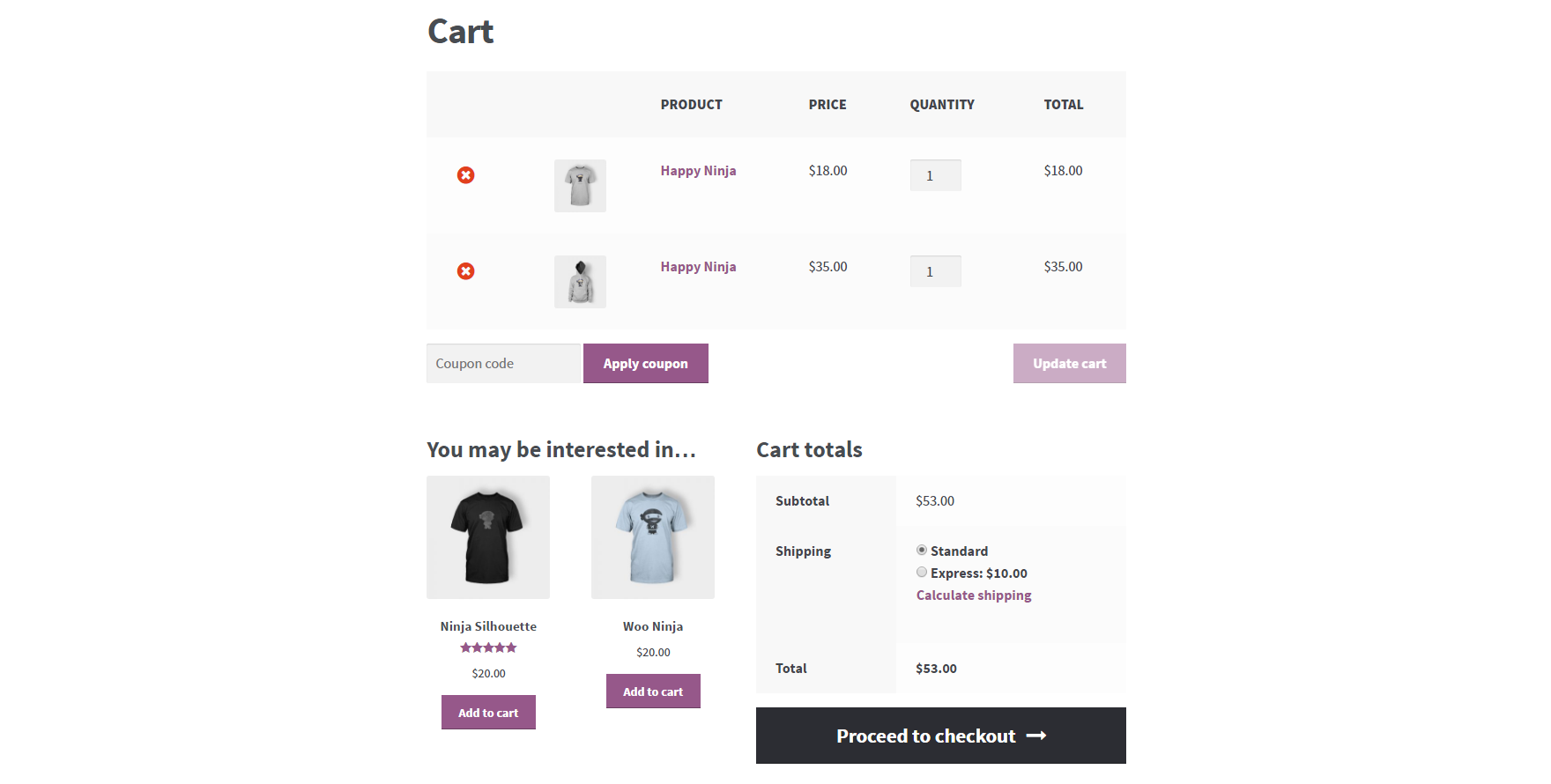The image size is (1551, 784).
Task: Click the Apply coupon button
Action: tap(646, 364)
